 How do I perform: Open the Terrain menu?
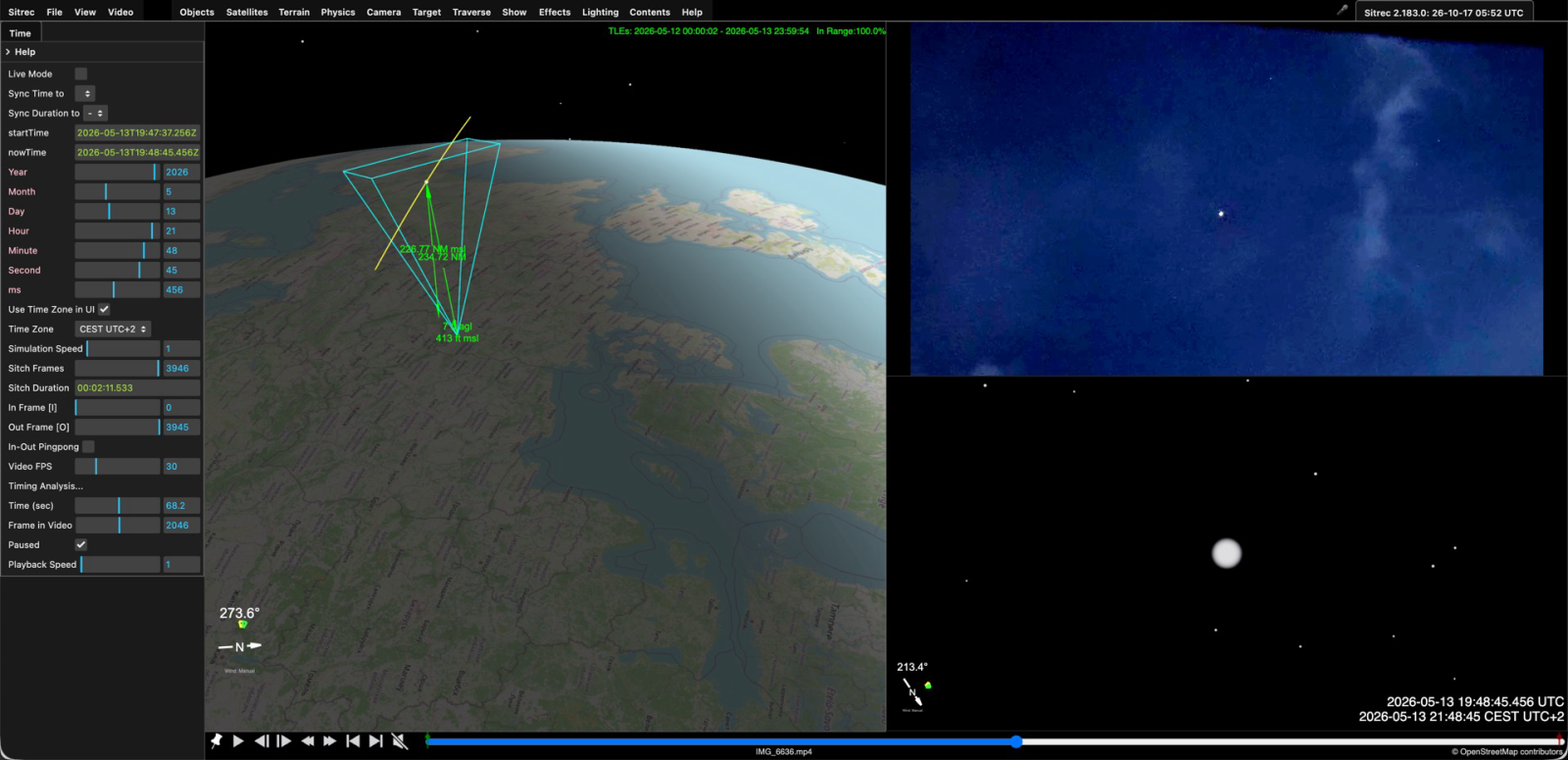tap(294, 12)
